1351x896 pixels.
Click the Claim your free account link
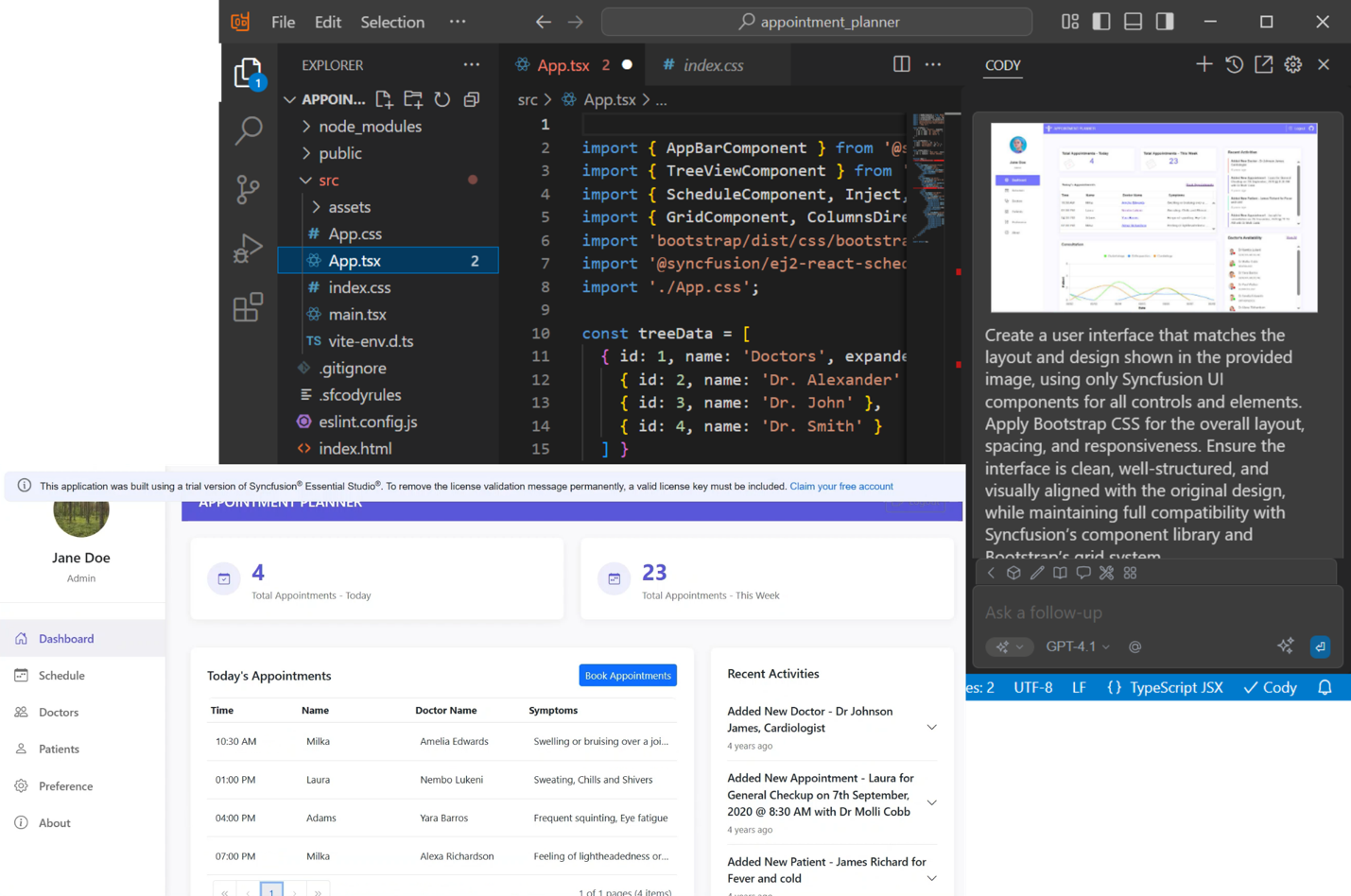tap(840, 486)
